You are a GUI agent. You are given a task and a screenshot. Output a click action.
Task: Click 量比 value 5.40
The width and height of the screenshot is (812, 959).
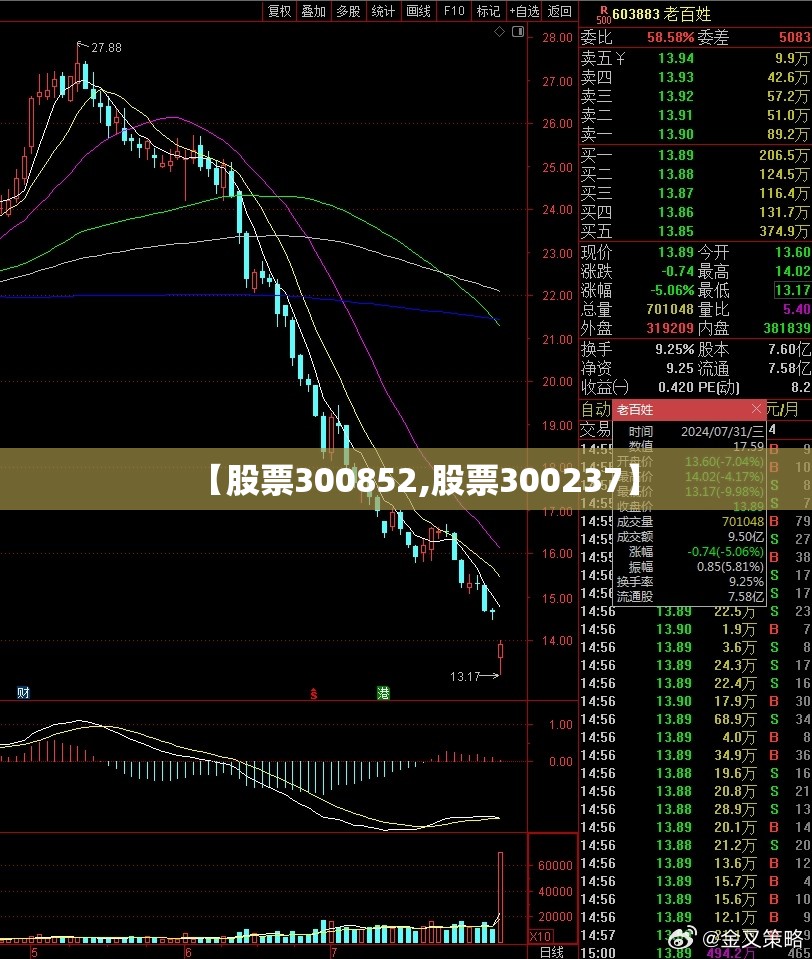[x=797, y=309]
